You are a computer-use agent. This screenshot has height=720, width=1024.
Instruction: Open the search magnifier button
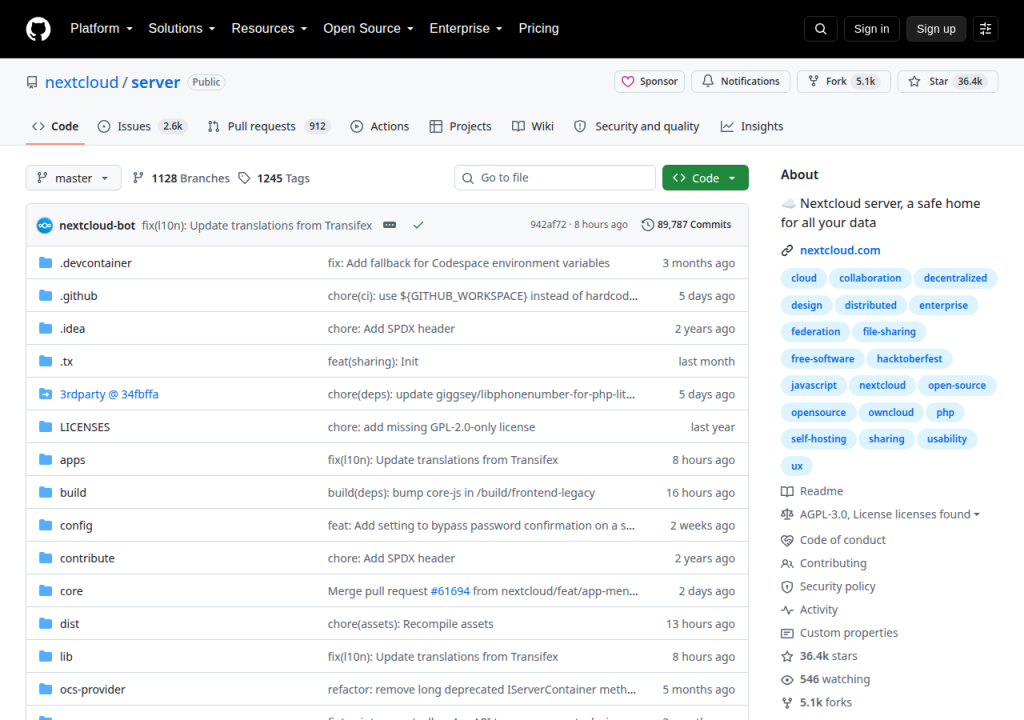(x=820, y=29)
